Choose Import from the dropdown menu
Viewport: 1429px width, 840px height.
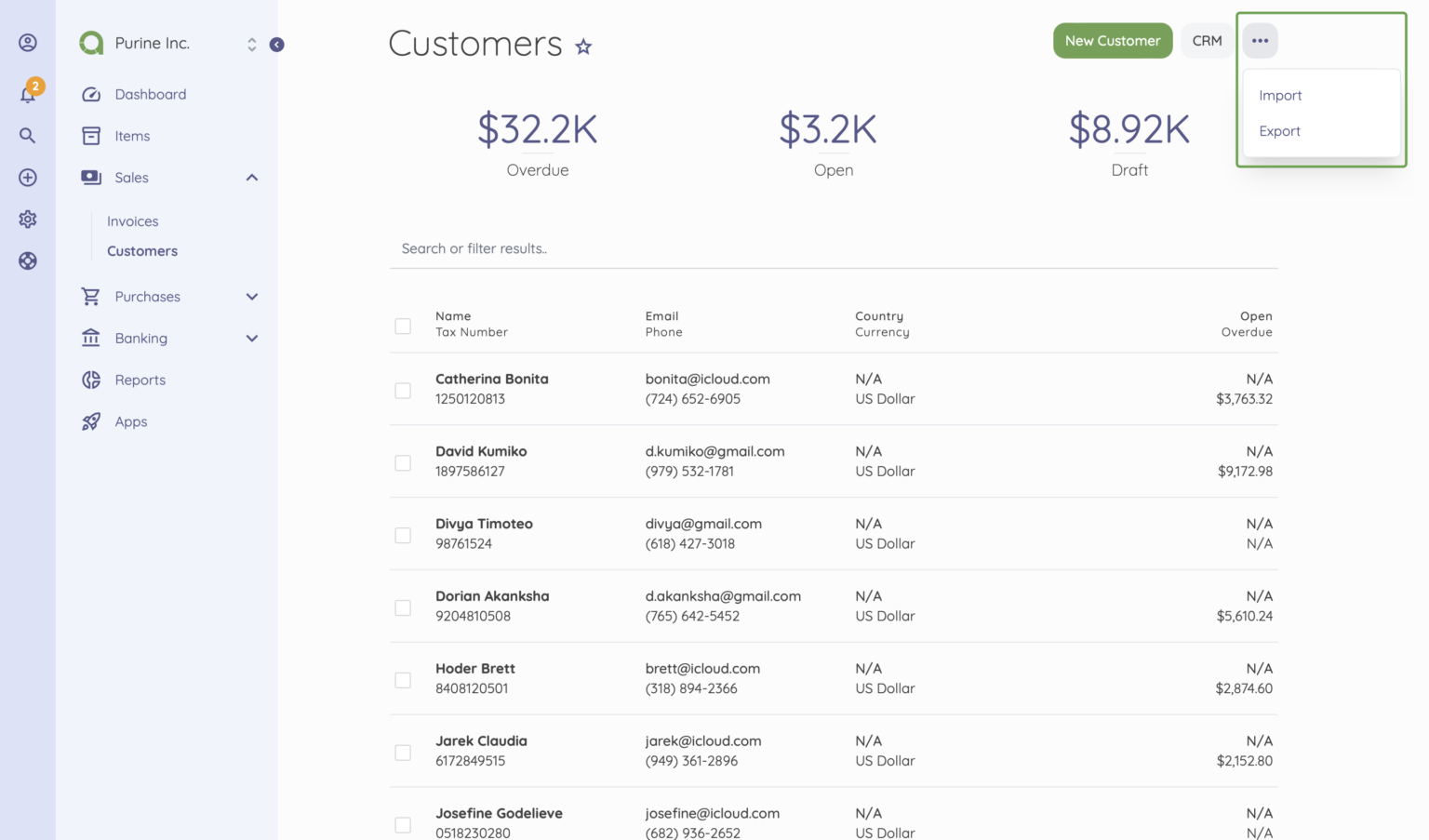1280,96
